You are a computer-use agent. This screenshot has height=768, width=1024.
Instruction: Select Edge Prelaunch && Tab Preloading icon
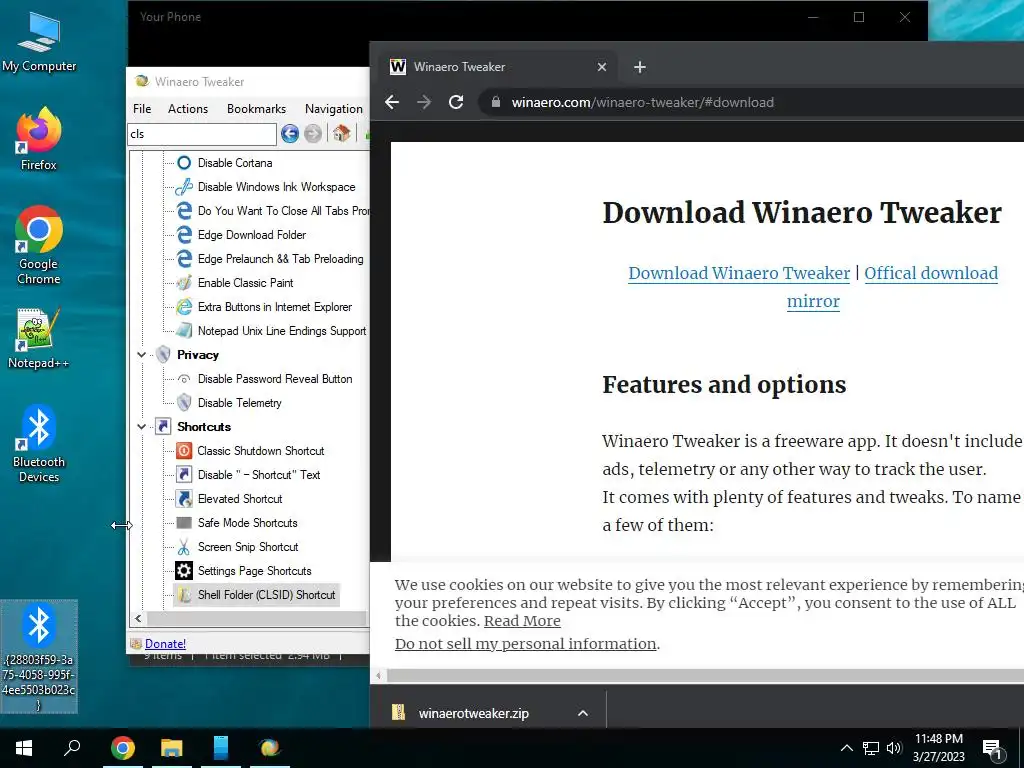(x=184, y=259)
